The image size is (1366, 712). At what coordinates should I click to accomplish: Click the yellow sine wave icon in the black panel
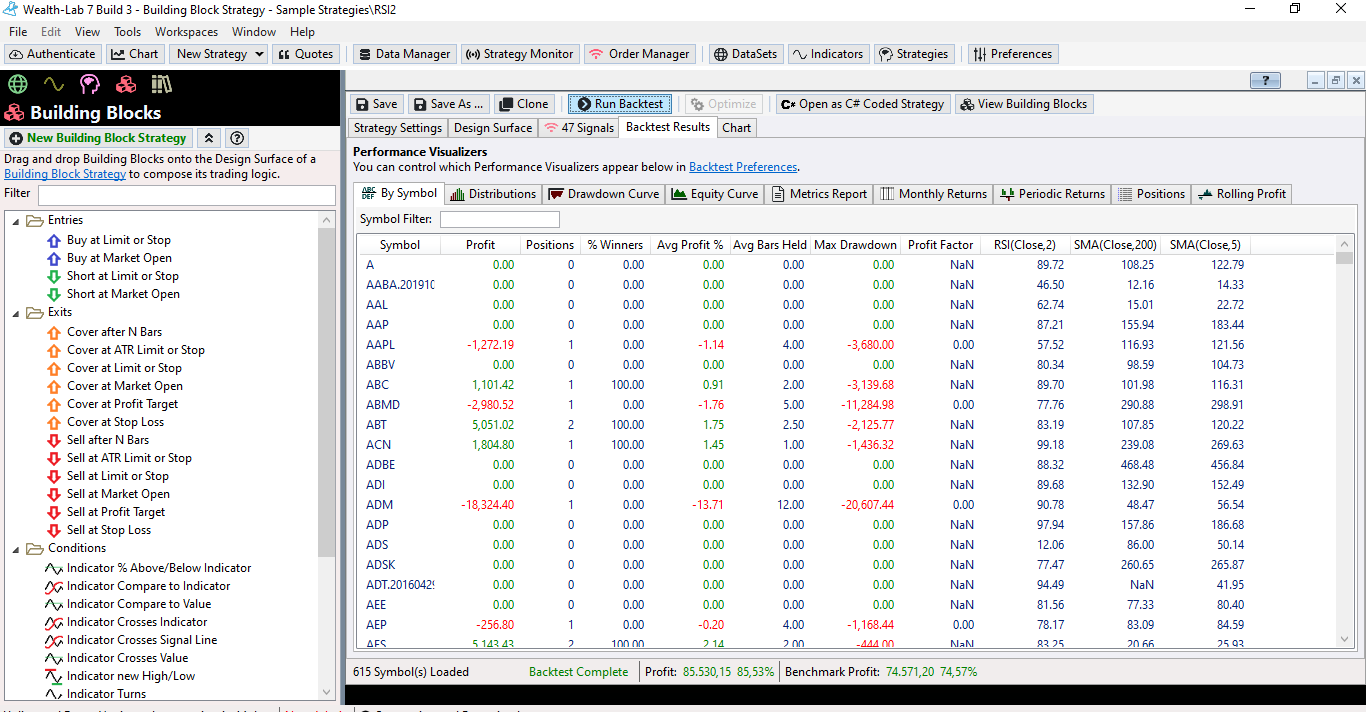pos(54,84)
